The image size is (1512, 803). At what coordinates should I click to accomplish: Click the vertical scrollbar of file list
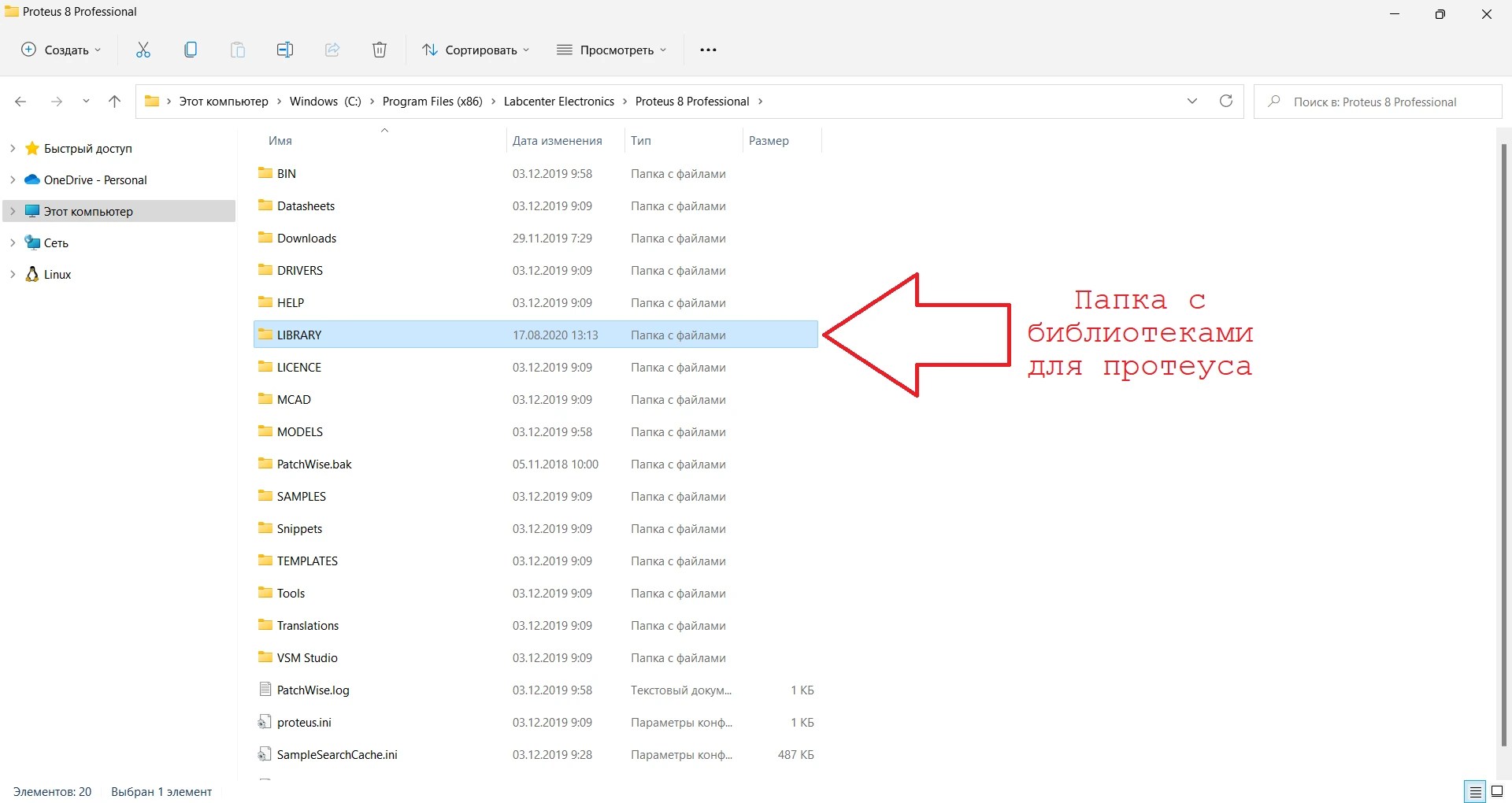(1503, 441)
